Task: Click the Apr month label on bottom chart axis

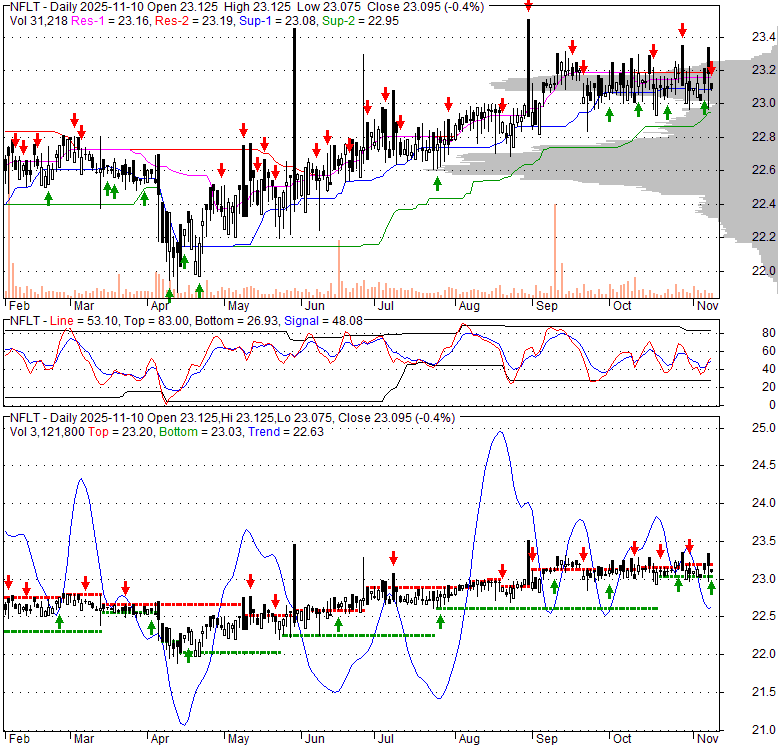Action: click(160, 739)
